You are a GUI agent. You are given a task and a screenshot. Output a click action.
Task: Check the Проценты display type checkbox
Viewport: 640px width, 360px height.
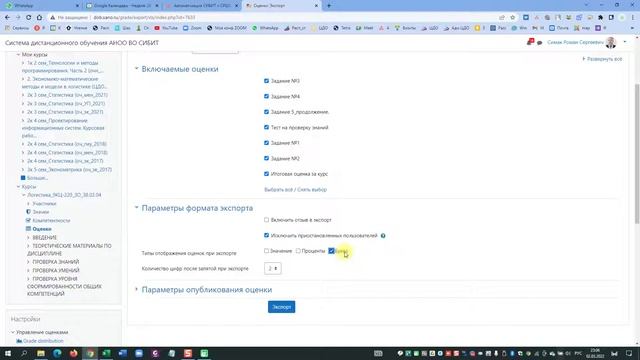coord(298,251)
